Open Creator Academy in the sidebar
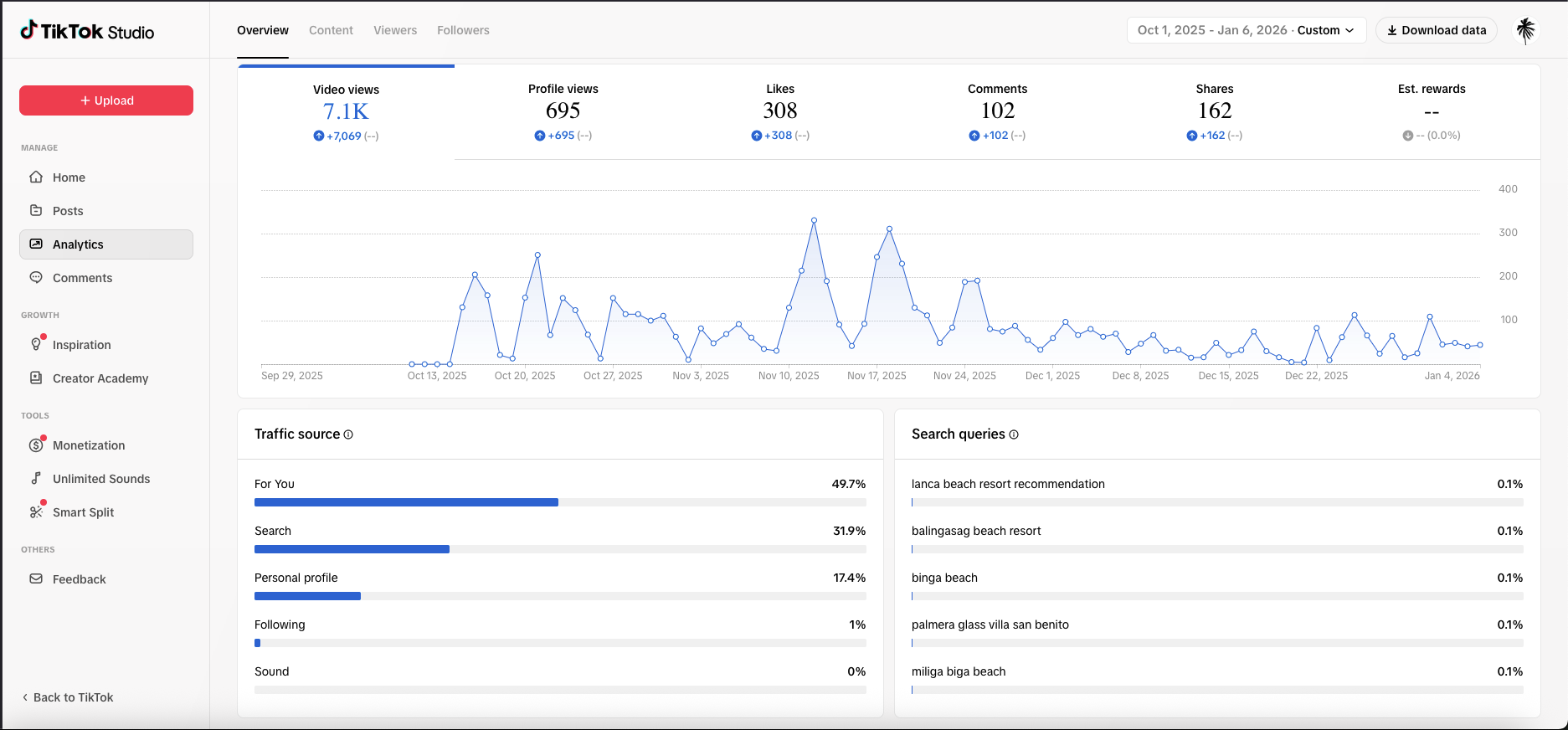 106,378
